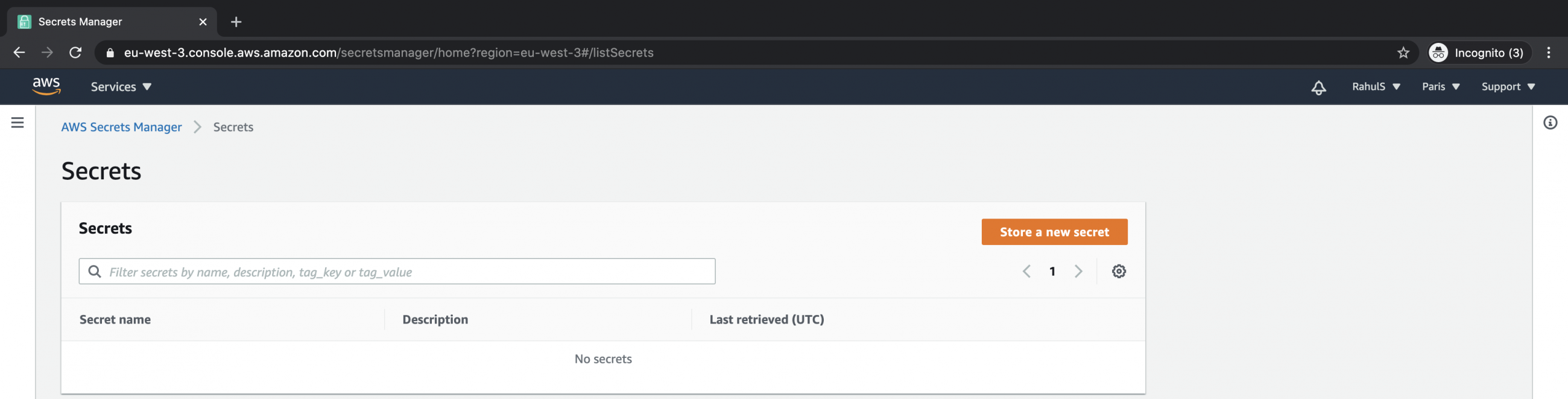Open the secrets table preferences gear icon
Viewport: 1568px width, 399px height.
1119,271
